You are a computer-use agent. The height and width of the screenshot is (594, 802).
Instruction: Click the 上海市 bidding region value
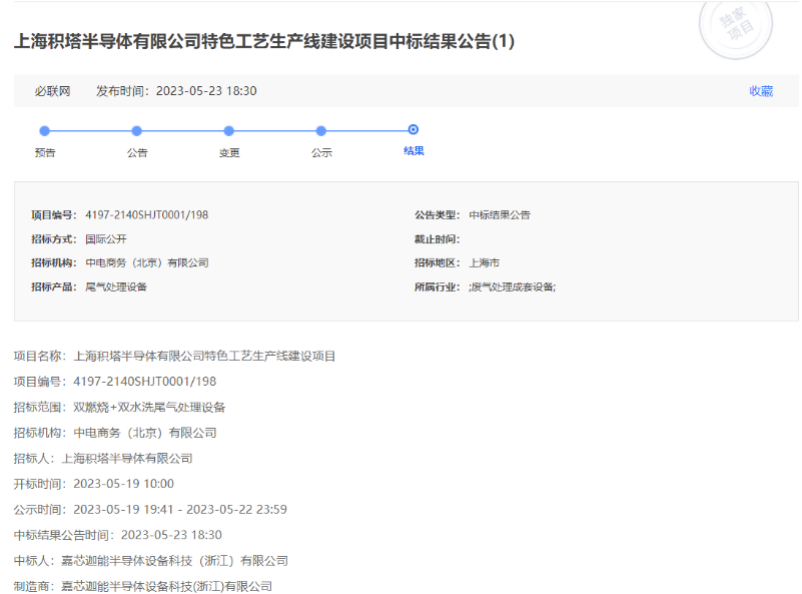pos(484,263)
